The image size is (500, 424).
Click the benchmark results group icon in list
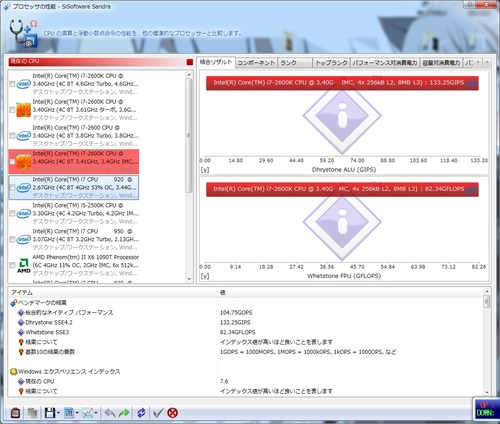tap(14, 303)
